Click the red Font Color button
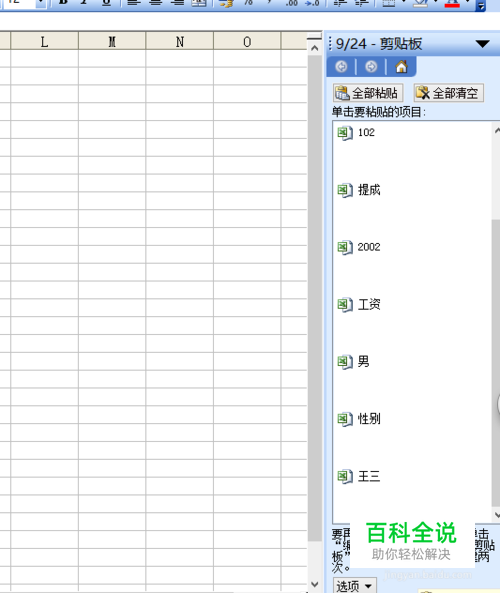Screen dimensions: 500x593 tap(452, 3)
